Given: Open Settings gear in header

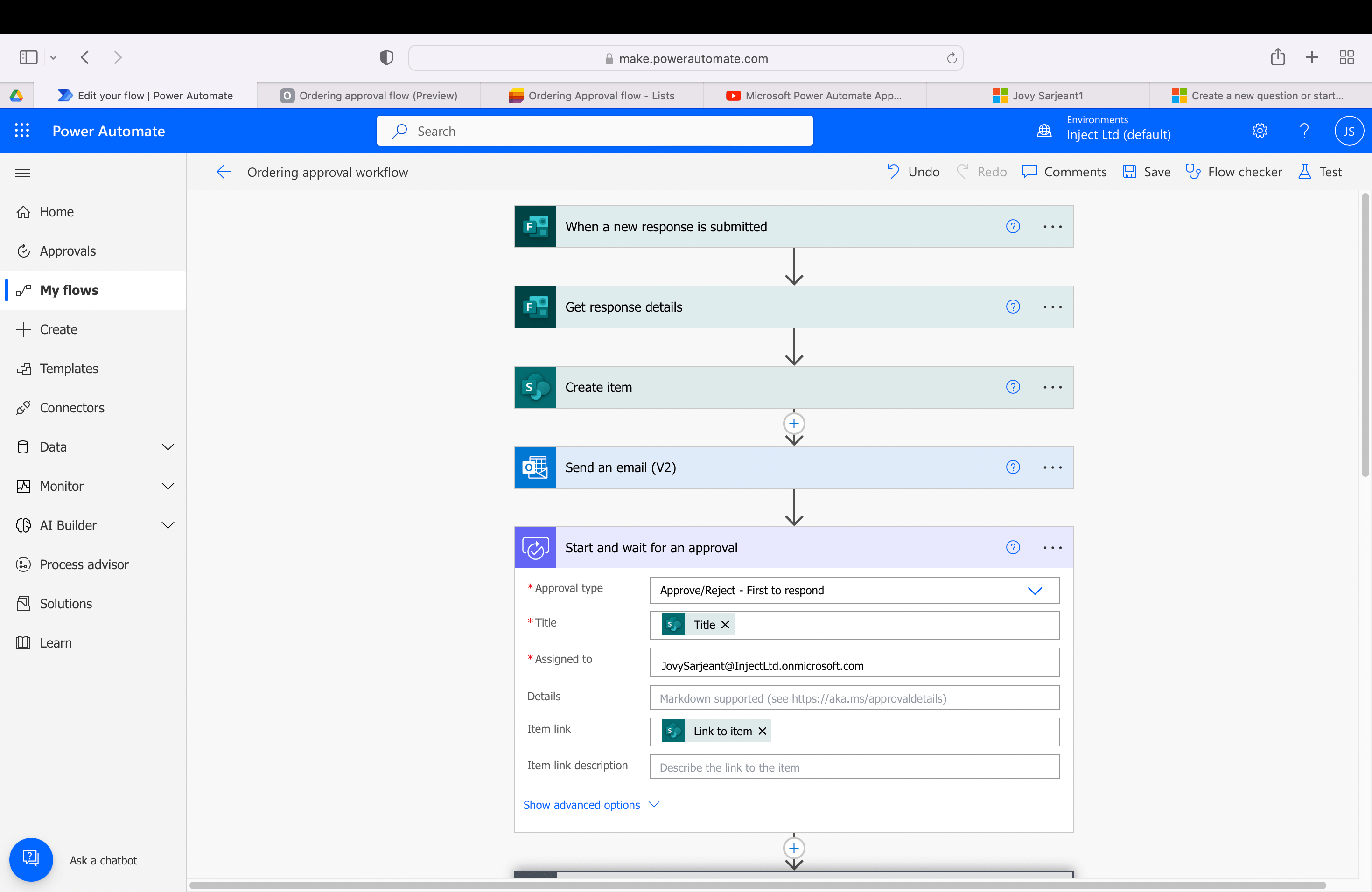Looking at the screenshot, I should tap(1260, 131).
